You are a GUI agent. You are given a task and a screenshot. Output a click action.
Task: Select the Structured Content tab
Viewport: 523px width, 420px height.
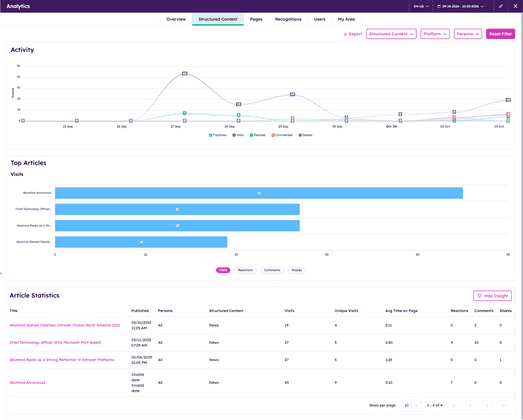click(x=218, y=19)
